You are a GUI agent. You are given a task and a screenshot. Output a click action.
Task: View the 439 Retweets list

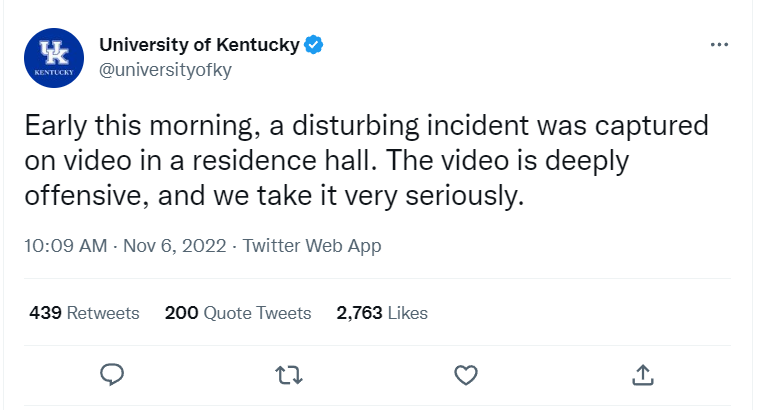click(84, 313)
